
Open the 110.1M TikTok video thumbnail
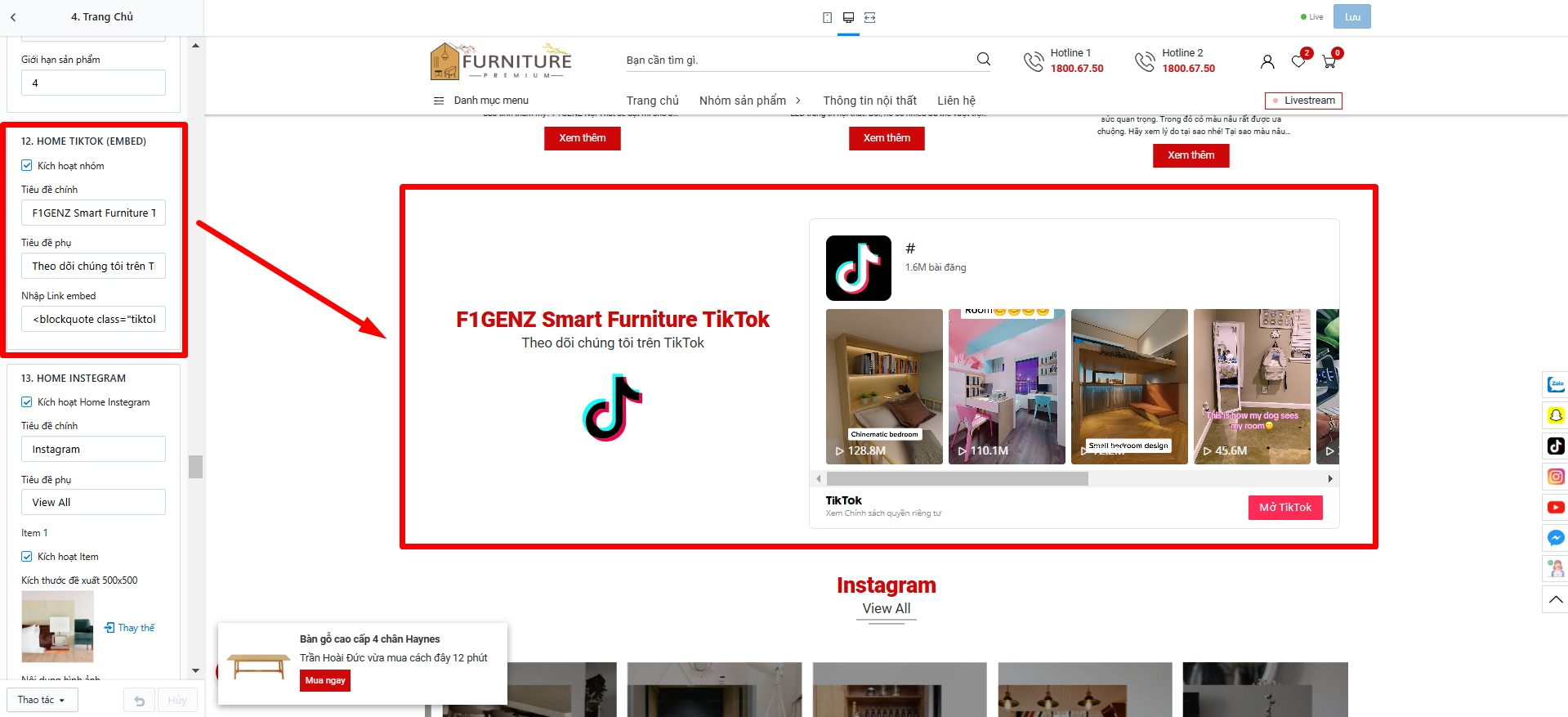(x=1007, y=387)
